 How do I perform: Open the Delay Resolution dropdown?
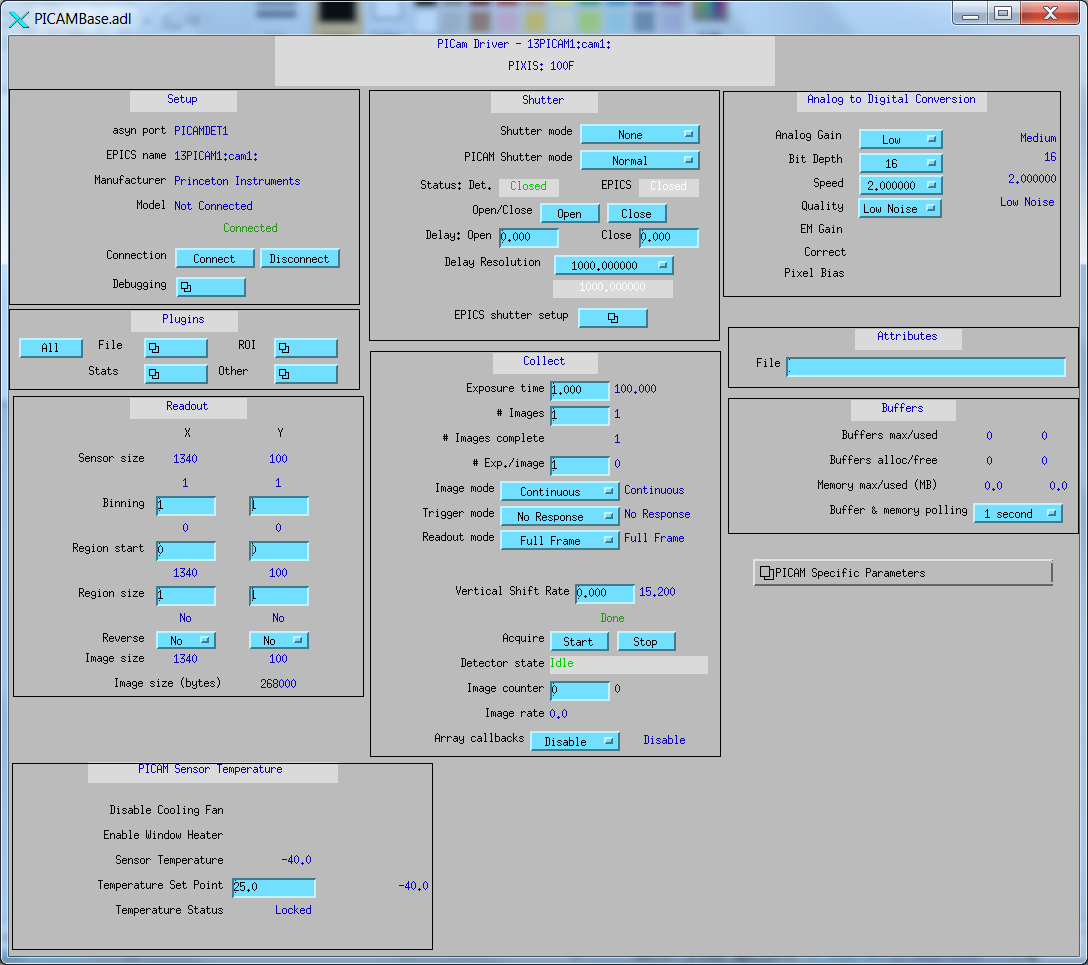(614, 265)
